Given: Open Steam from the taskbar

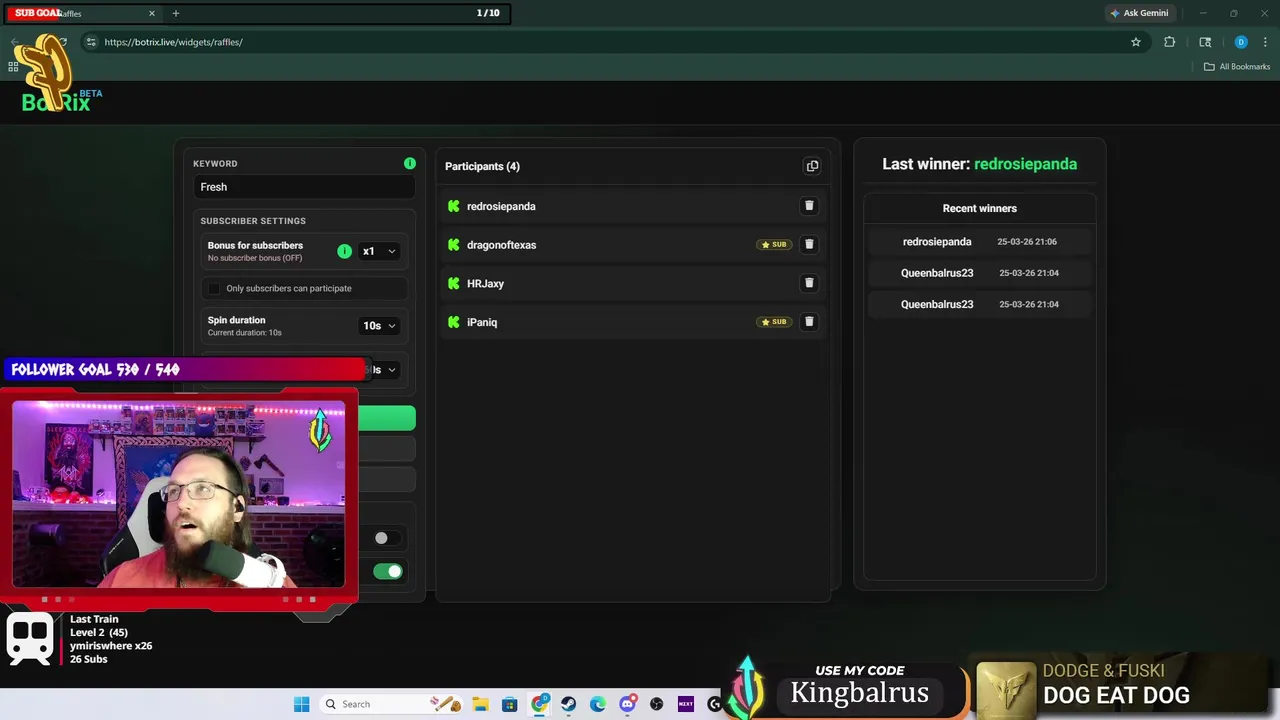Looking at the screenshot, I should 568,704.
